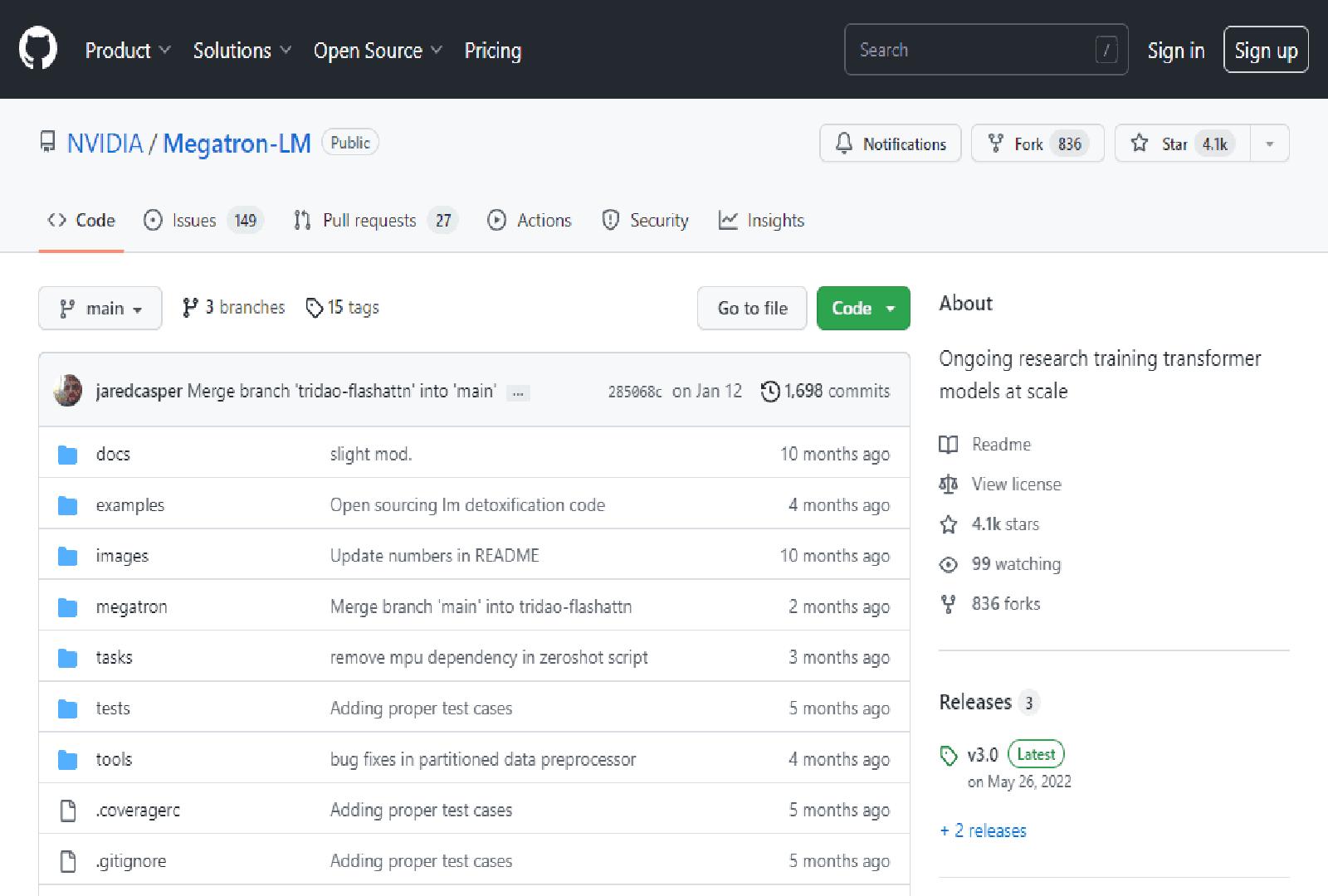Open the main branch selector dropdown

point(100,309)
